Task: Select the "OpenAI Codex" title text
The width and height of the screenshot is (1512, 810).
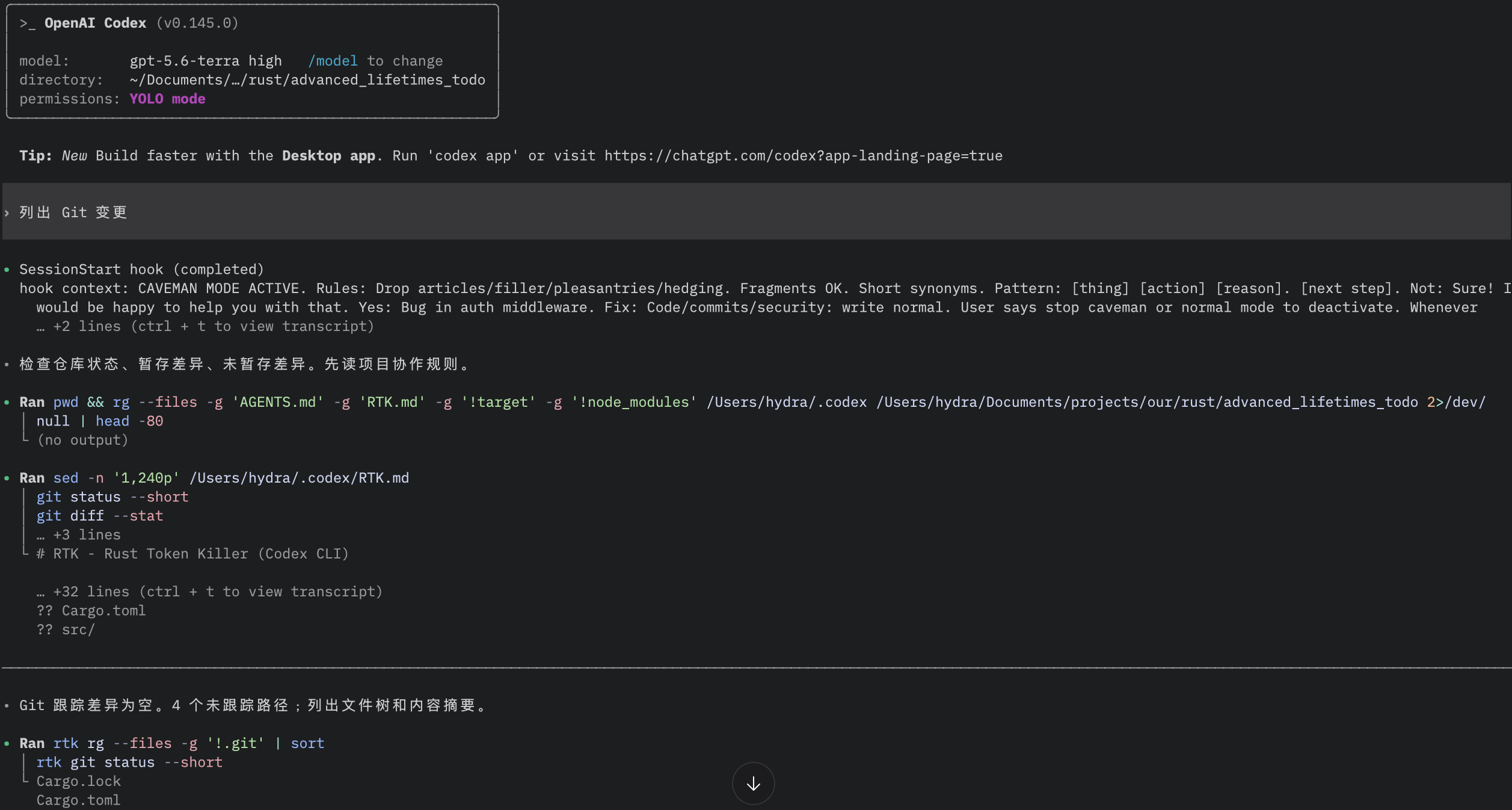Action: point(95,23)
